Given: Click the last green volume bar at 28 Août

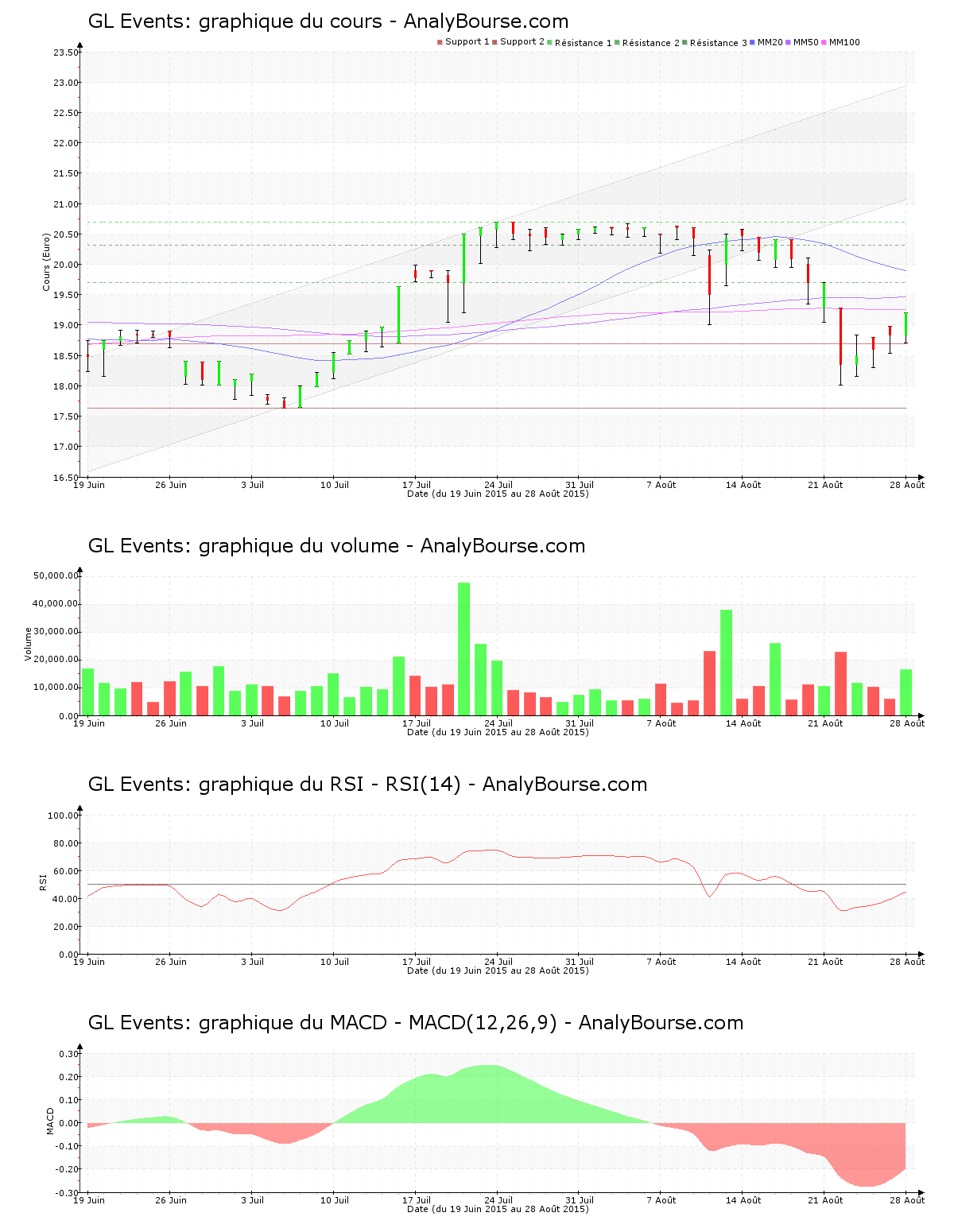Looking at the screenshot, I should point(906,692).
